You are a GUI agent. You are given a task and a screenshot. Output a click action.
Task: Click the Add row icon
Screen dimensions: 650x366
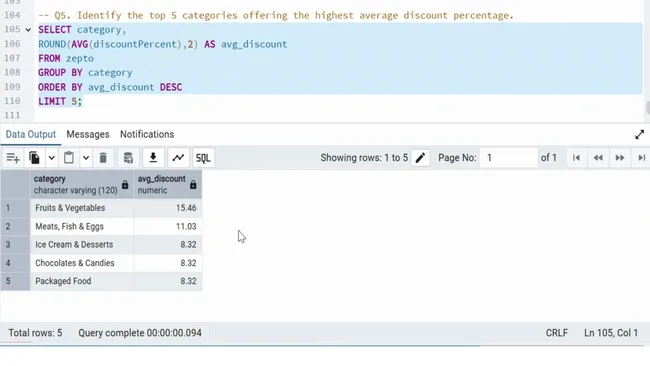coord(13,158)
